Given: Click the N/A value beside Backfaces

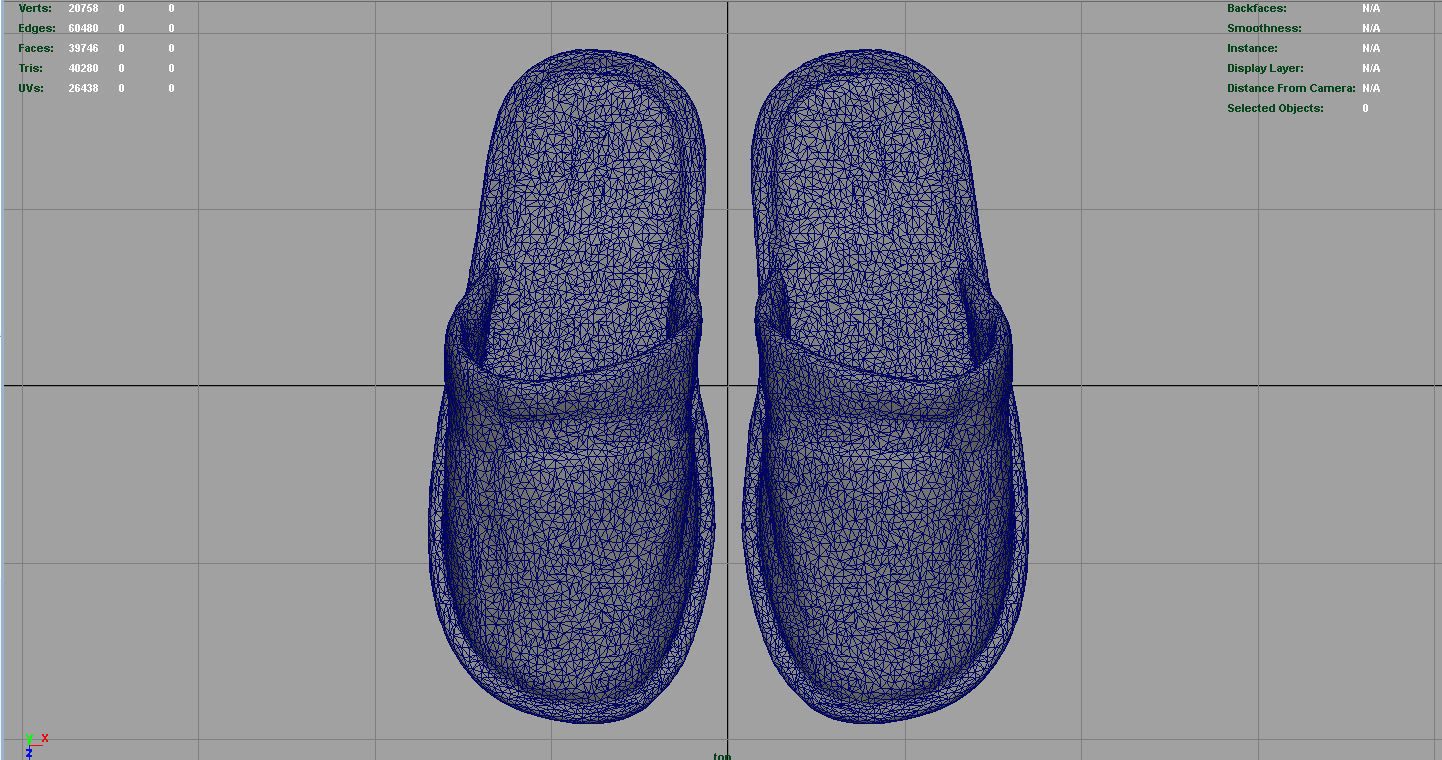Looking at the screenshot, I should coord(1371,8).
